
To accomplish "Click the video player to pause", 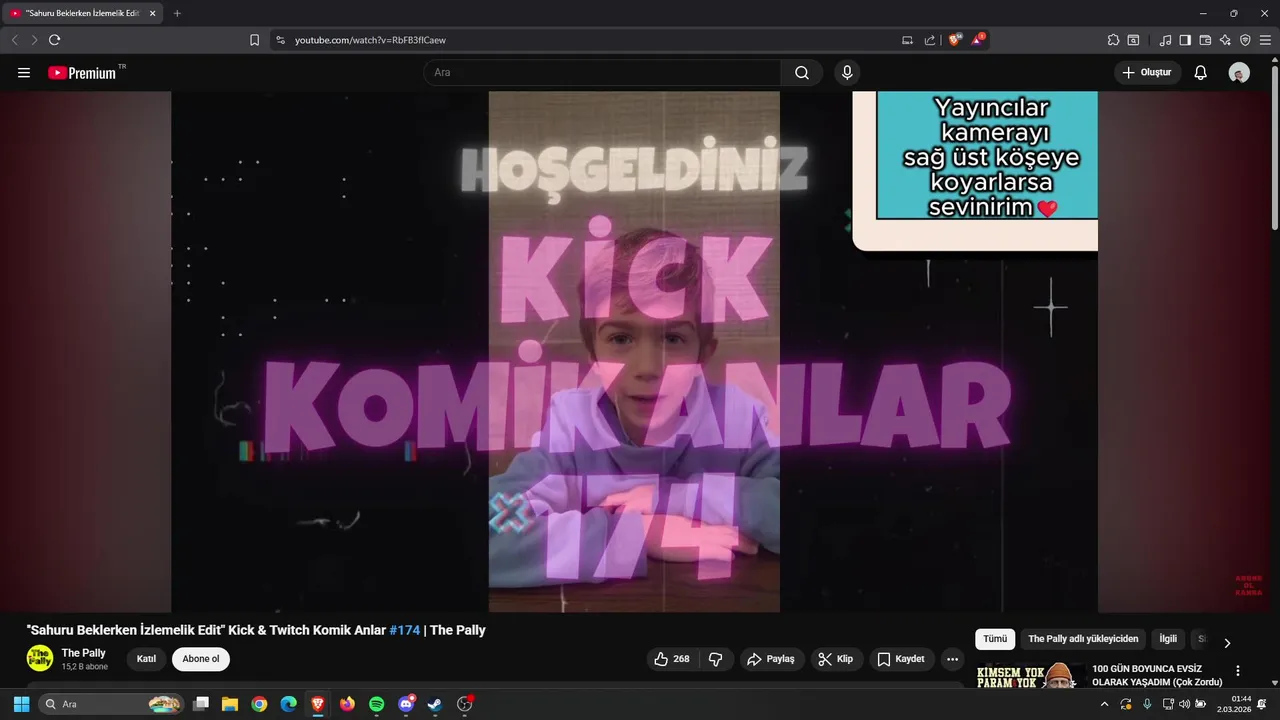I will pos(634,352).
